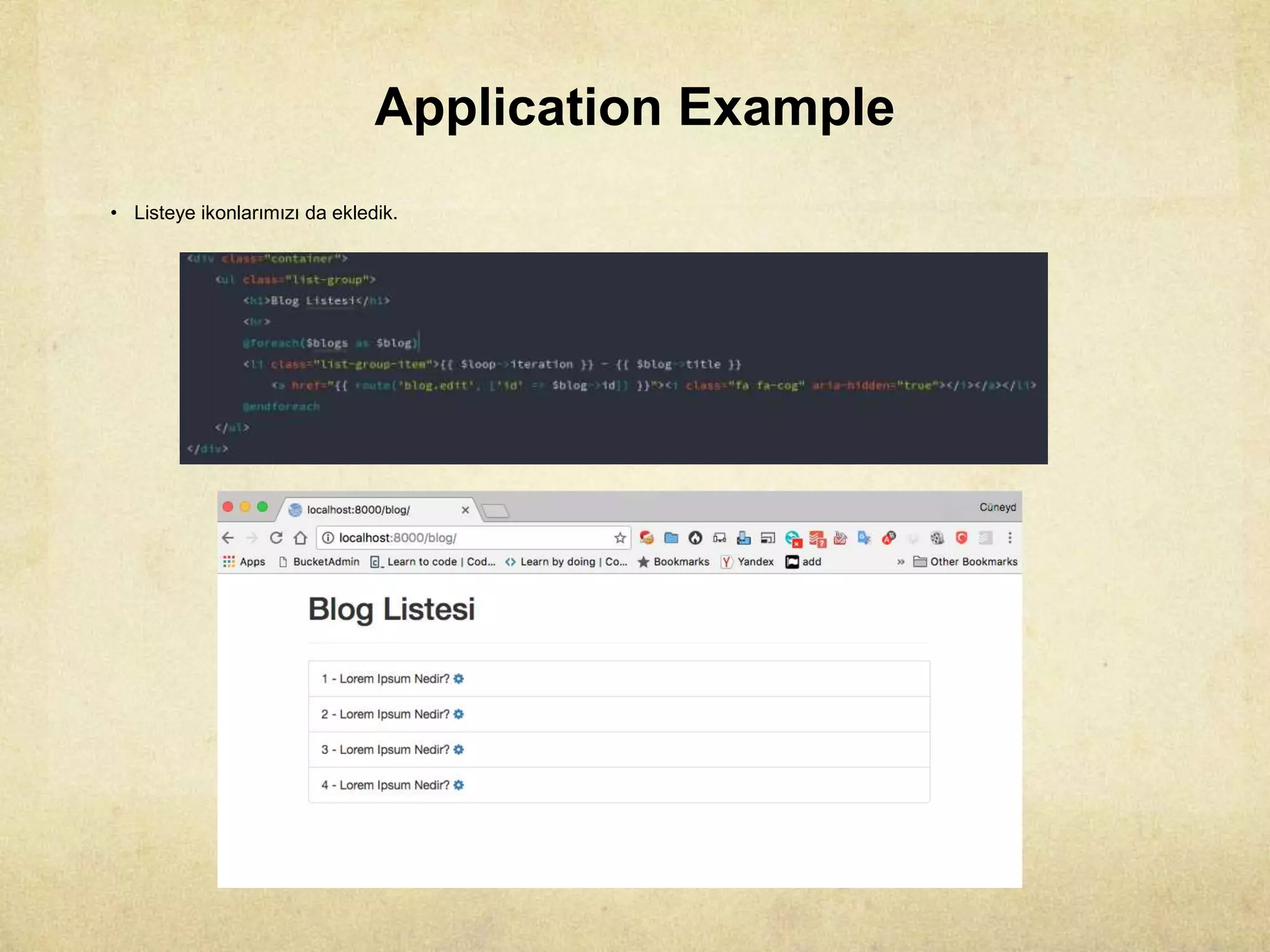The height and width of the screenshot is (952, 1270).
Task: Close the localhost:8000/blog/ tab
Action: tap(465, 509)
